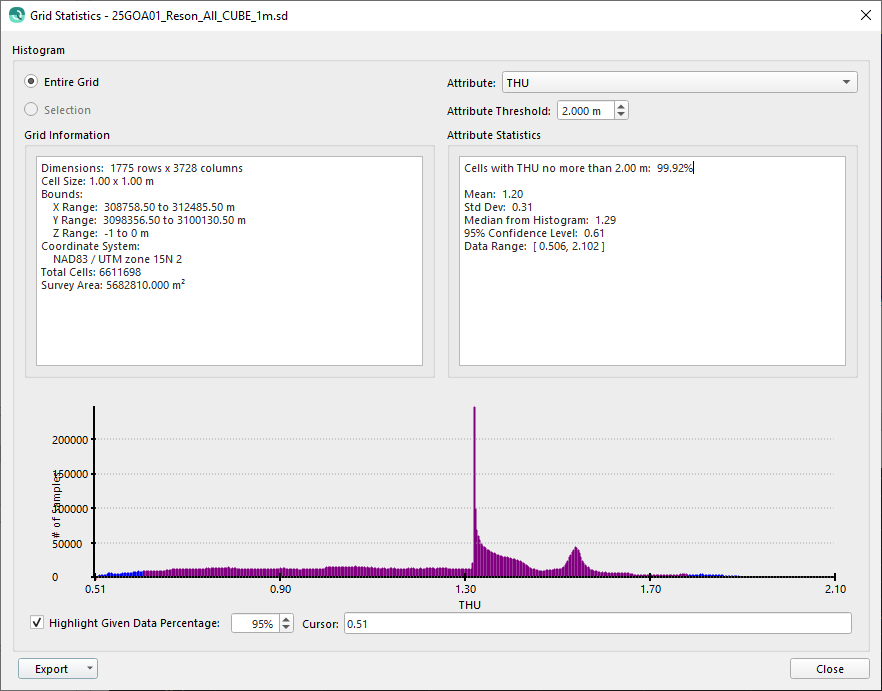Increase Attribute Threshold with the up arrow

(x=621, y=107)
